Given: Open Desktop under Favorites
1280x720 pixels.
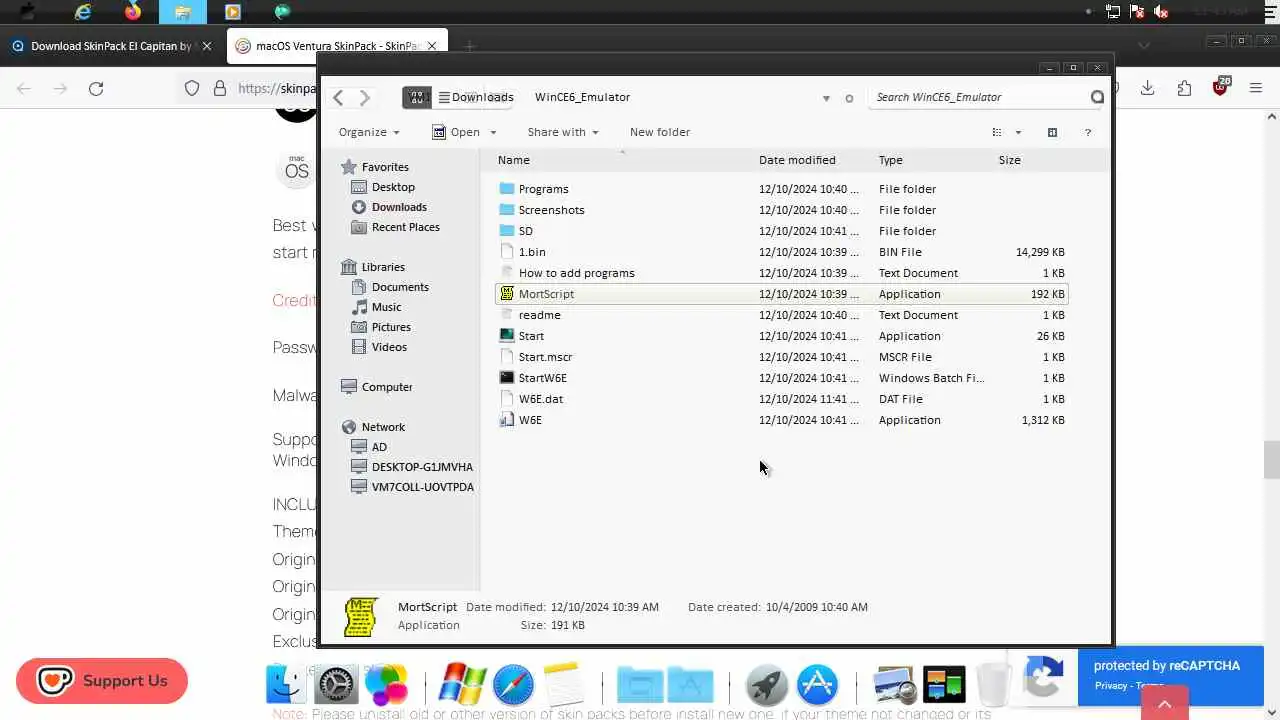Looking at the screenshot, I should point(393,187).
